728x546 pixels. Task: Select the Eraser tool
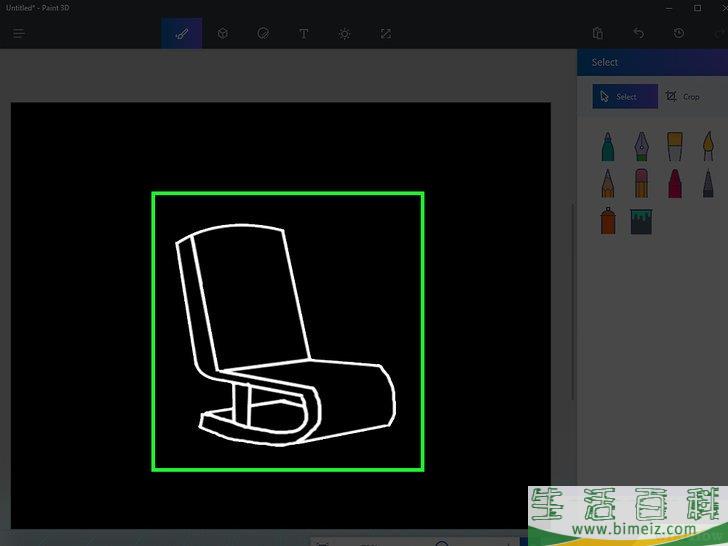click(x=641, y=183)
